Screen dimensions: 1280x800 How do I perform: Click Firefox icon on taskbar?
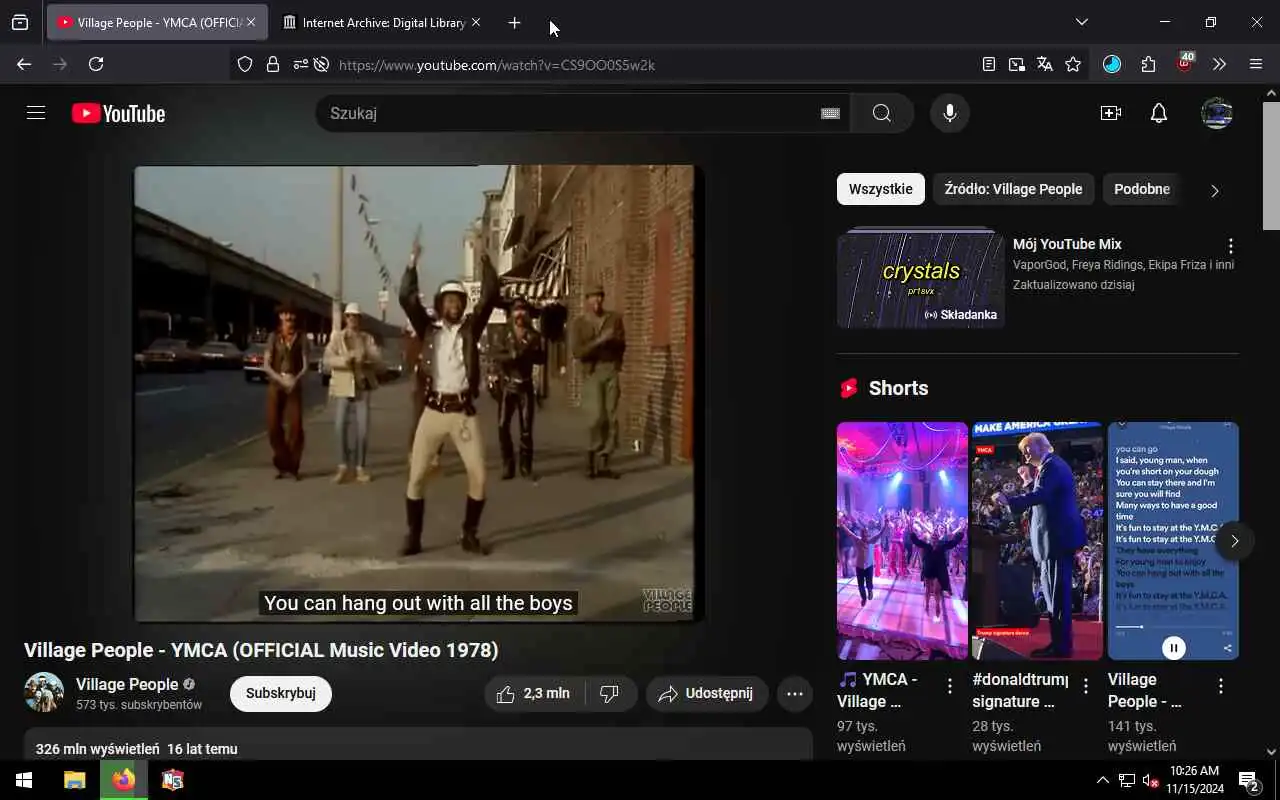124,780
